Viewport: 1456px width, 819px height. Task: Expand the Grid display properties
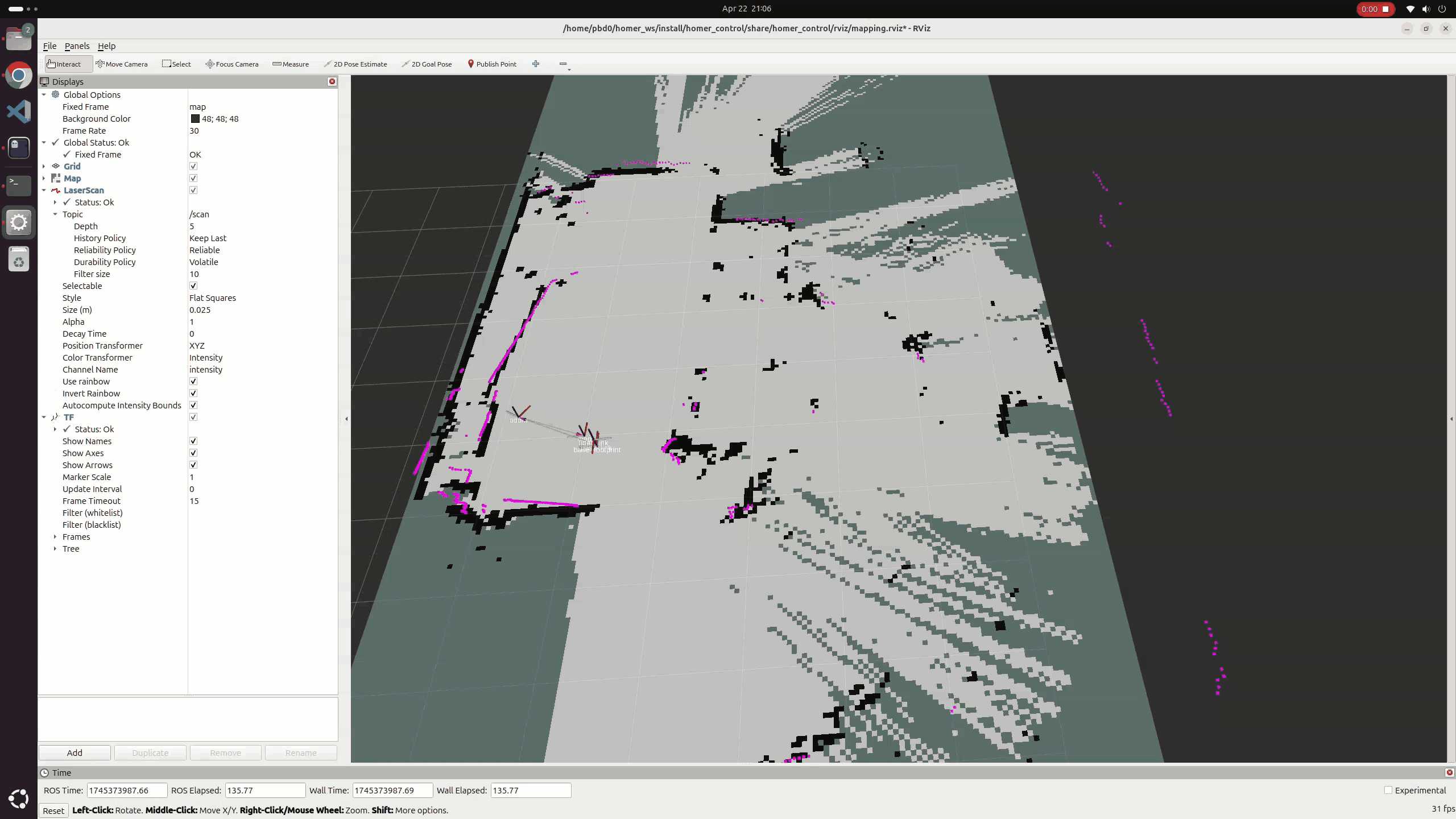pyautogui.click(x=44, y=166)
